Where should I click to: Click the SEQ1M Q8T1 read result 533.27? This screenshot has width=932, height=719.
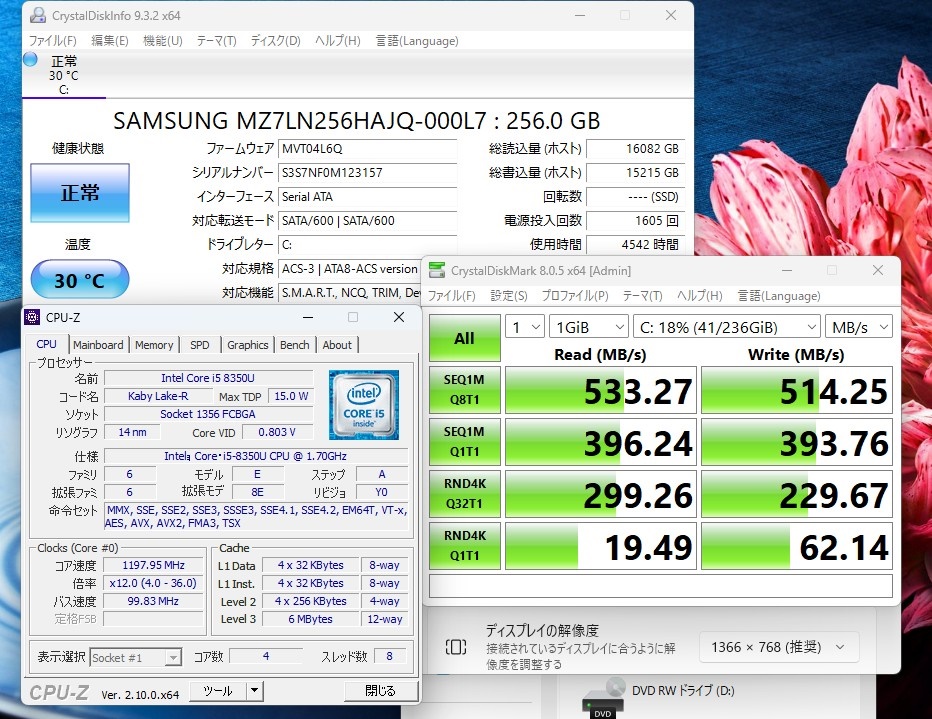tap(600, 390)
